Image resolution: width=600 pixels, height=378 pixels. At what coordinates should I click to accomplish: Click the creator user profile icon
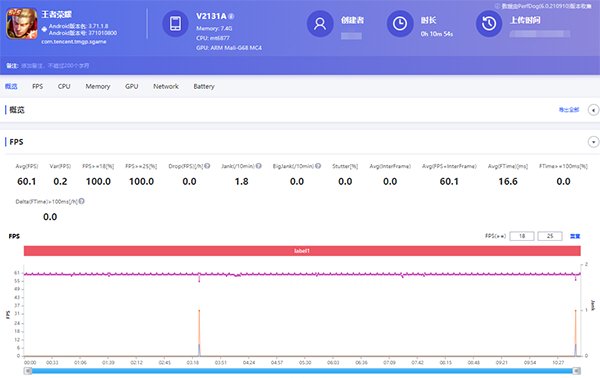click(320, 24)
